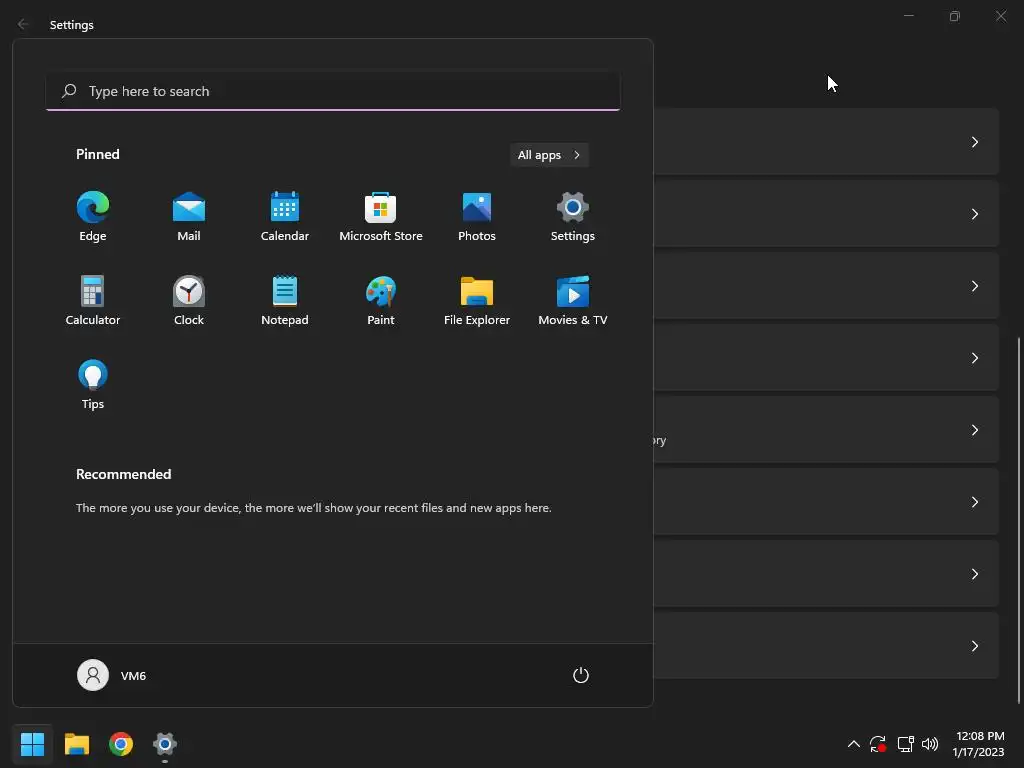Show hidden system tray icons

(854, 744)
